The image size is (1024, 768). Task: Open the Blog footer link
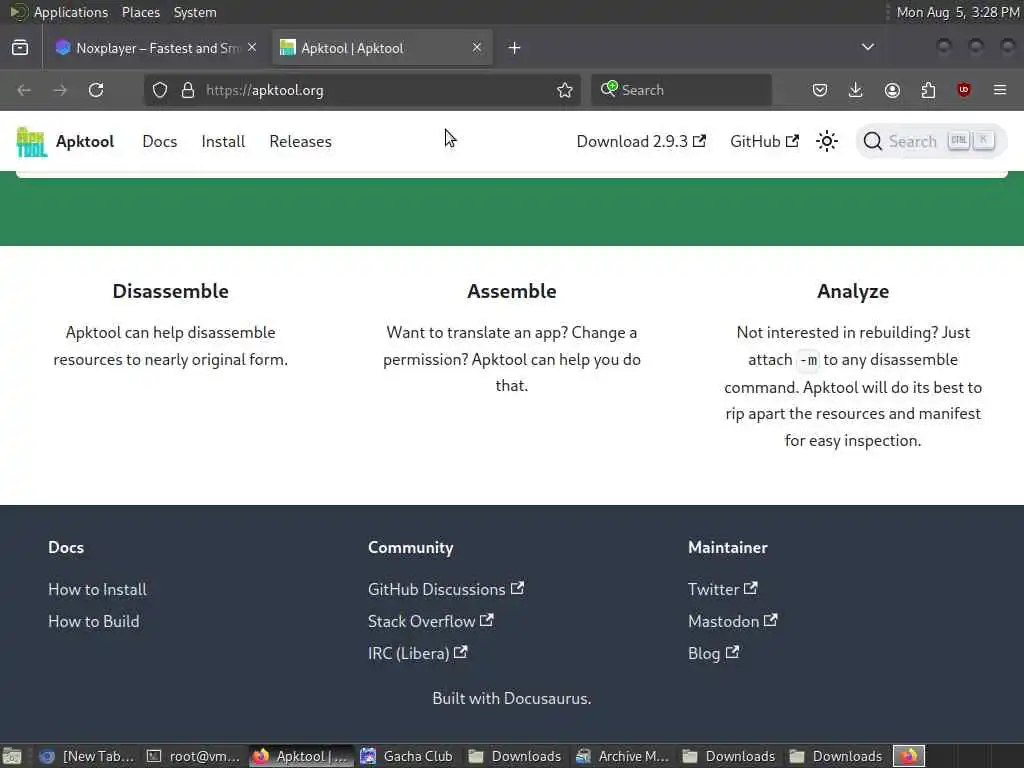[714, 653]
